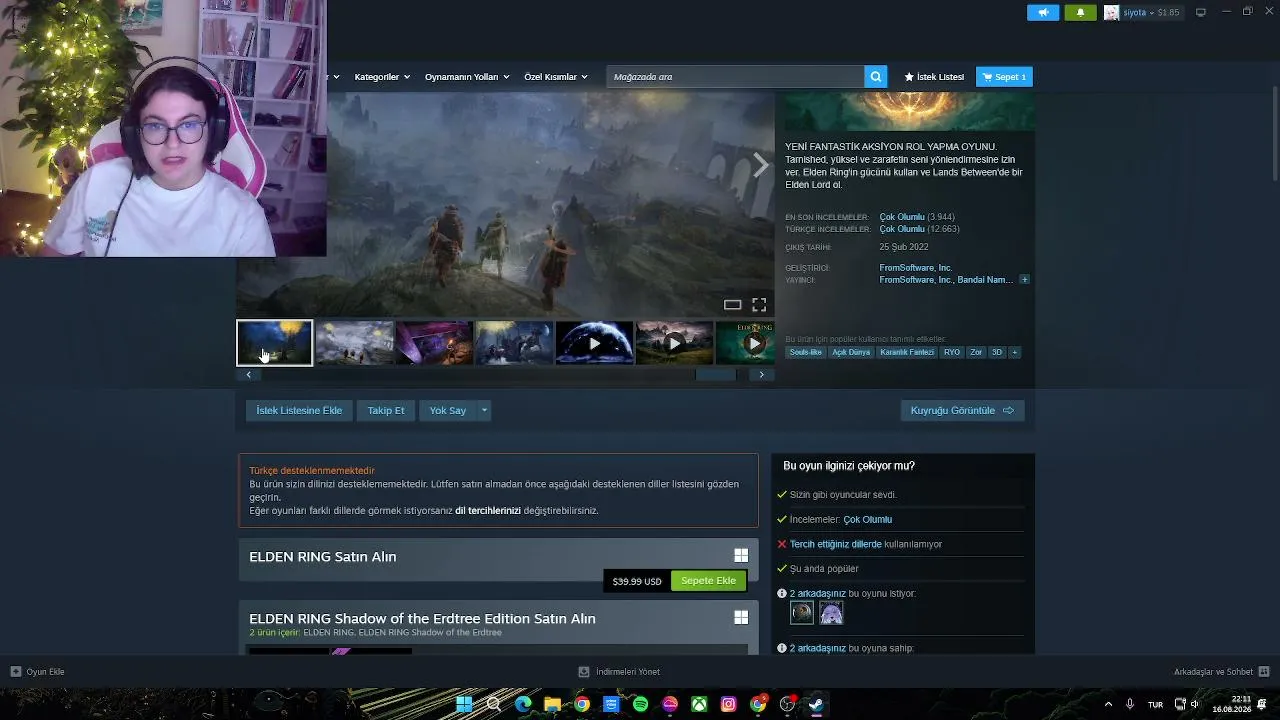The height and width of the screenshot is (720, 1280).
Task: Click the blue megaphone announcements icon
Action: (1043, 12)
